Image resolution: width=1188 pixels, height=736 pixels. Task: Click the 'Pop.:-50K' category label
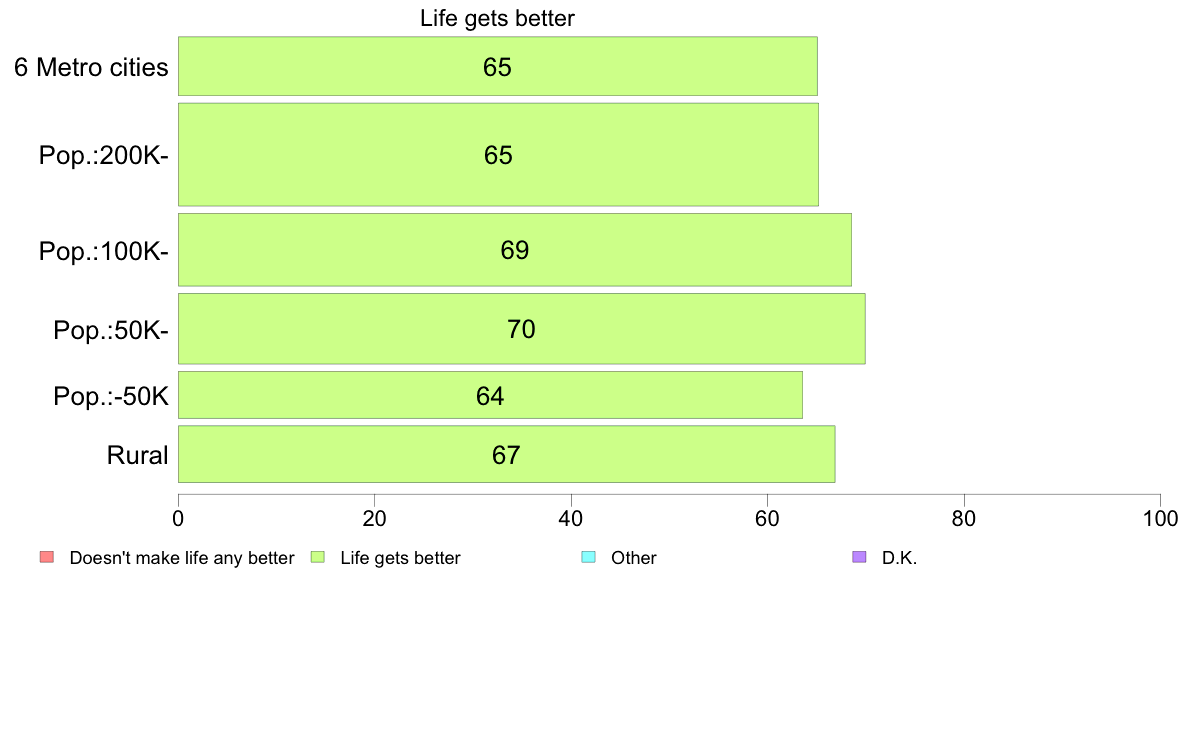[x=111, y=396]
